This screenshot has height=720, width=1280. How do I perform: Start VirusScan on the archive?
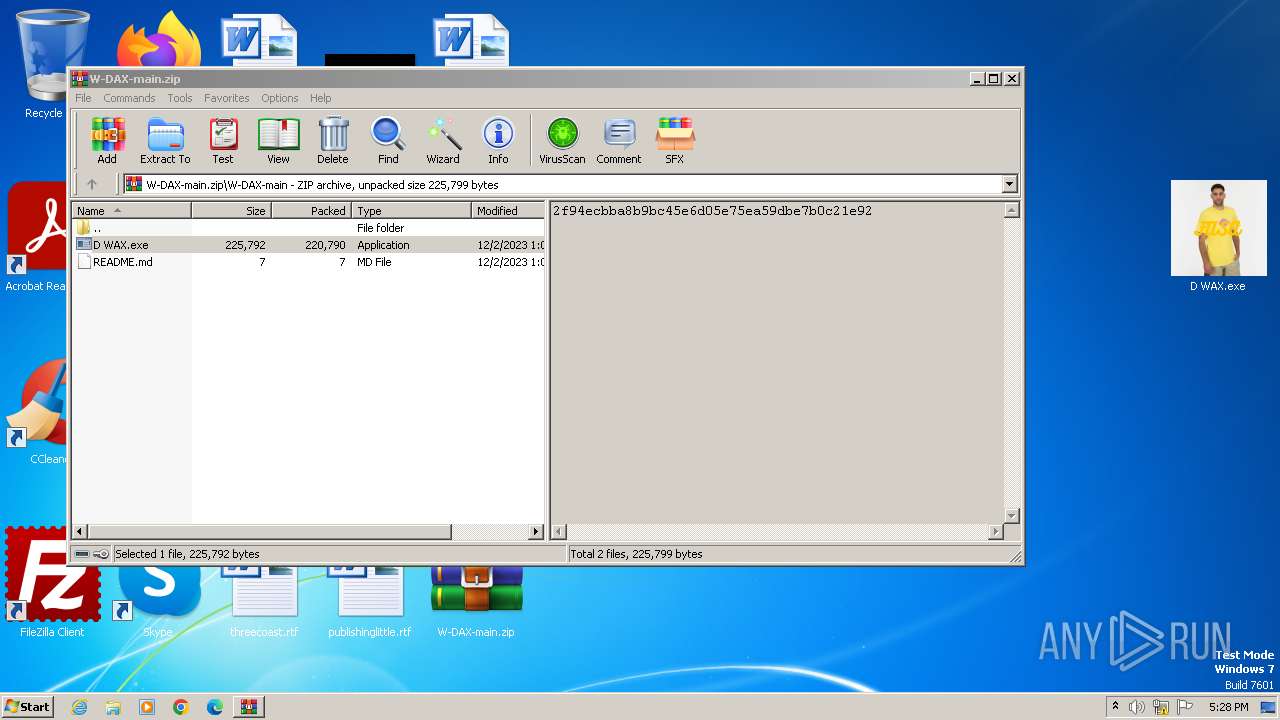[x=562, y=141]
